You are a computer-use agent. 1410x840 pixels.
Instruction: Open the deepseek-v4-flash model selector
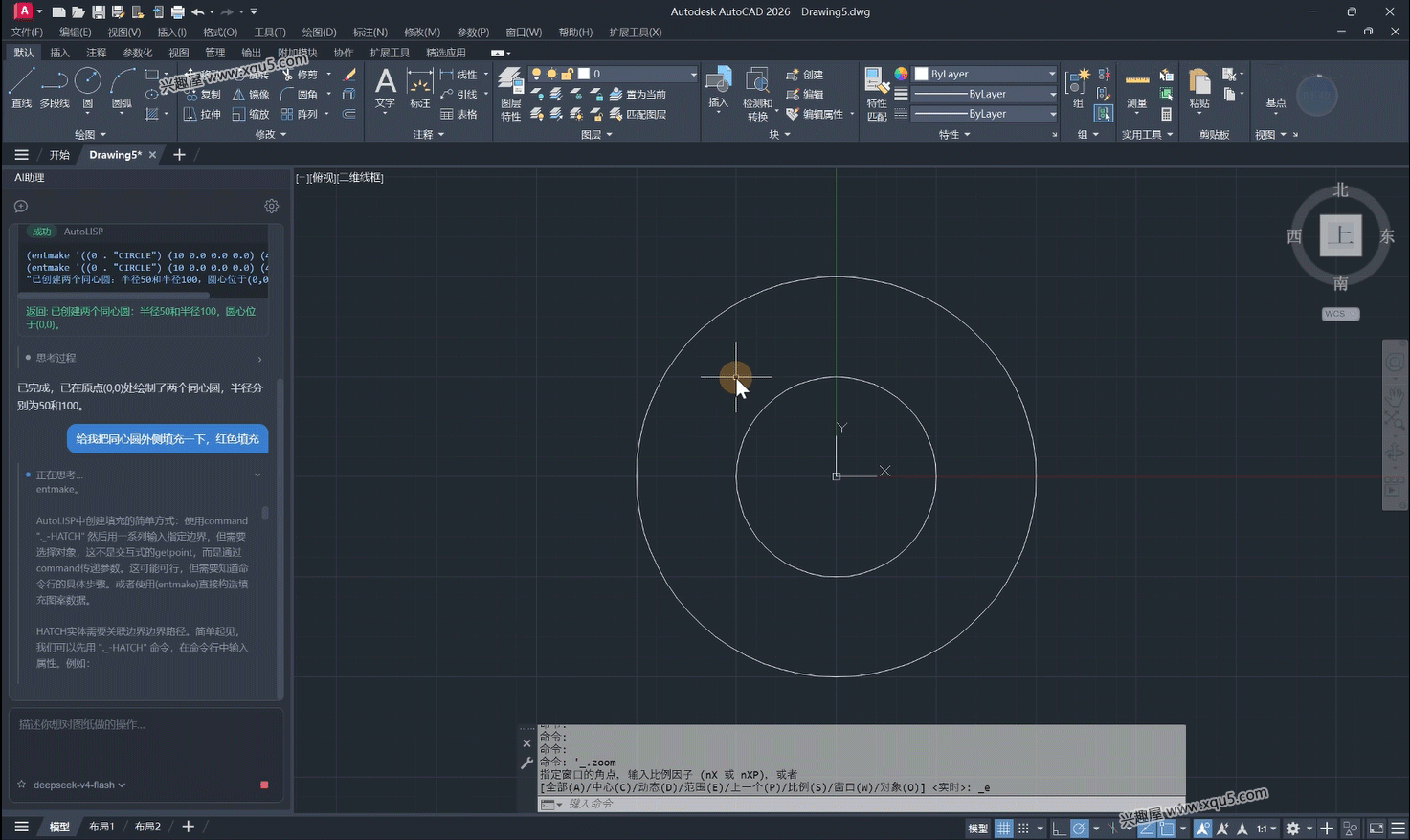(78, 785)
